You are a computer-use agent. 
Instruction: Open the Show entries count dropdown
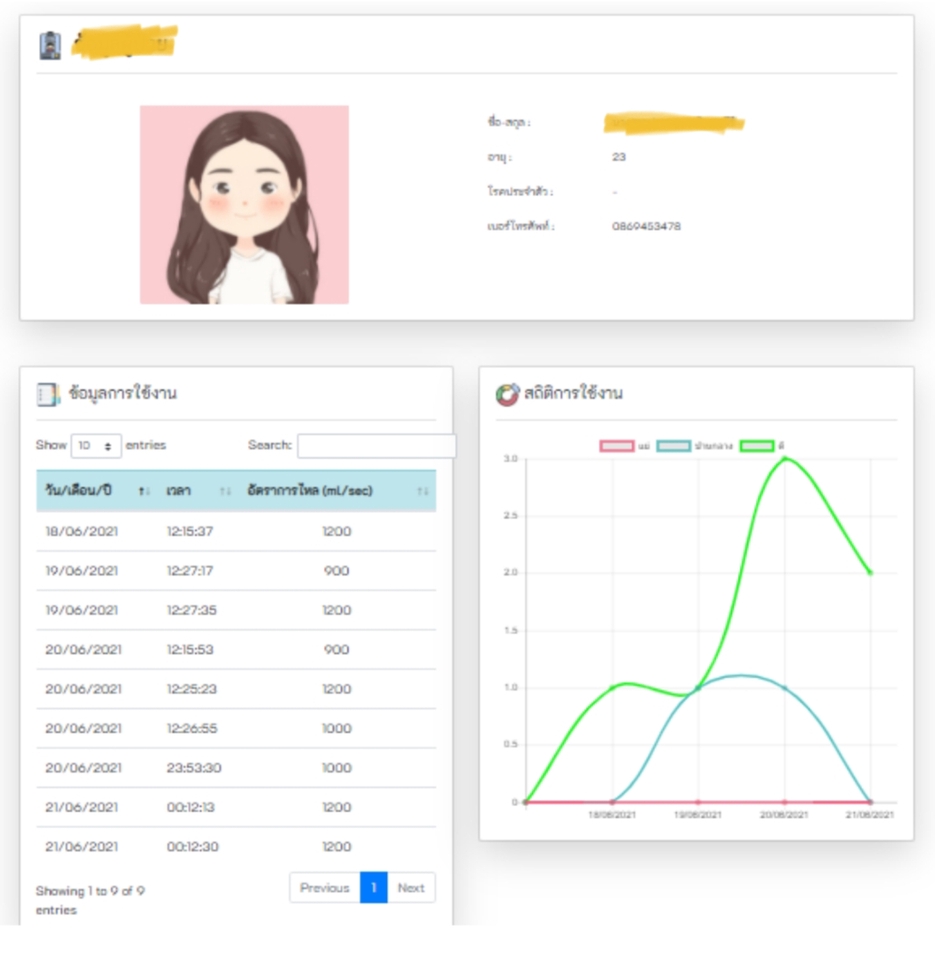pyautogui.click(x=96, y=446)
